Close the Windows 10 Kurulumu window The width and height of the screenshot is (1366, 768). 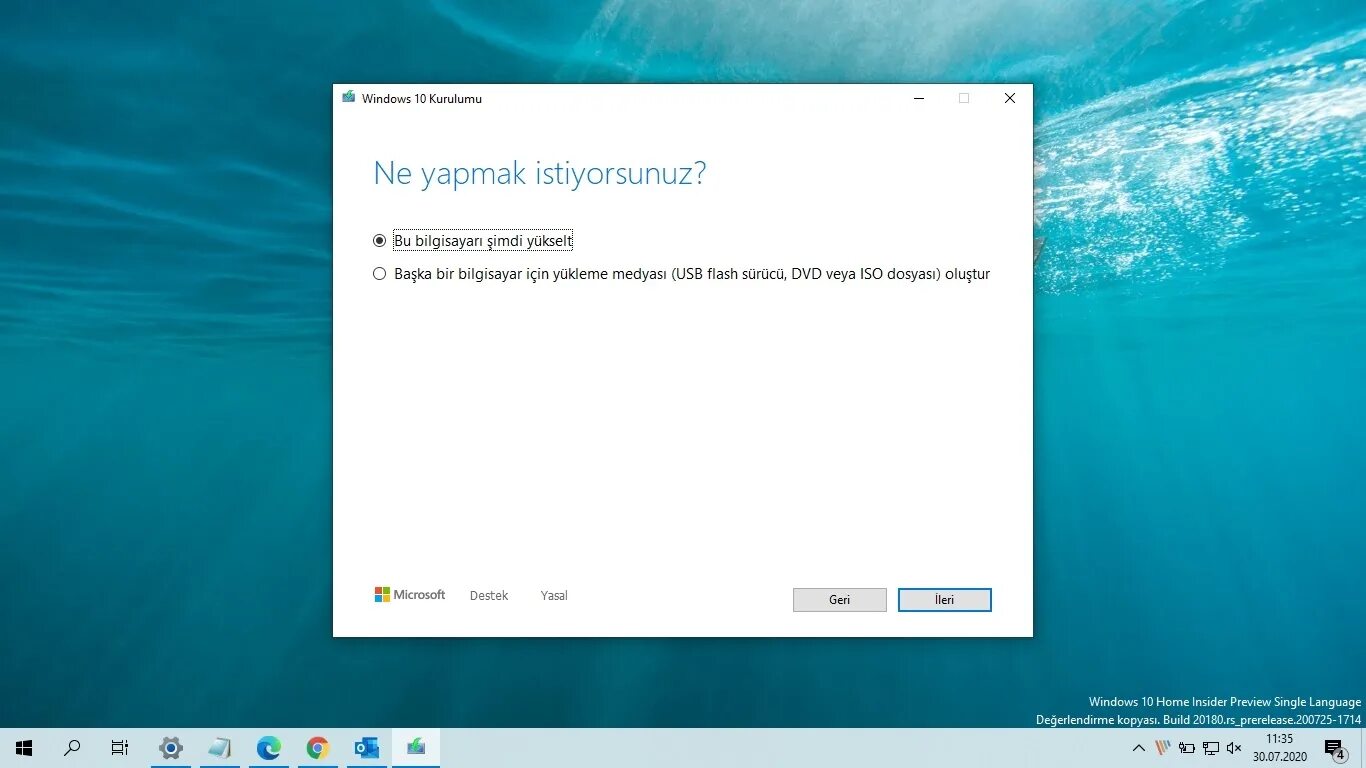(x=1010, y=98)
